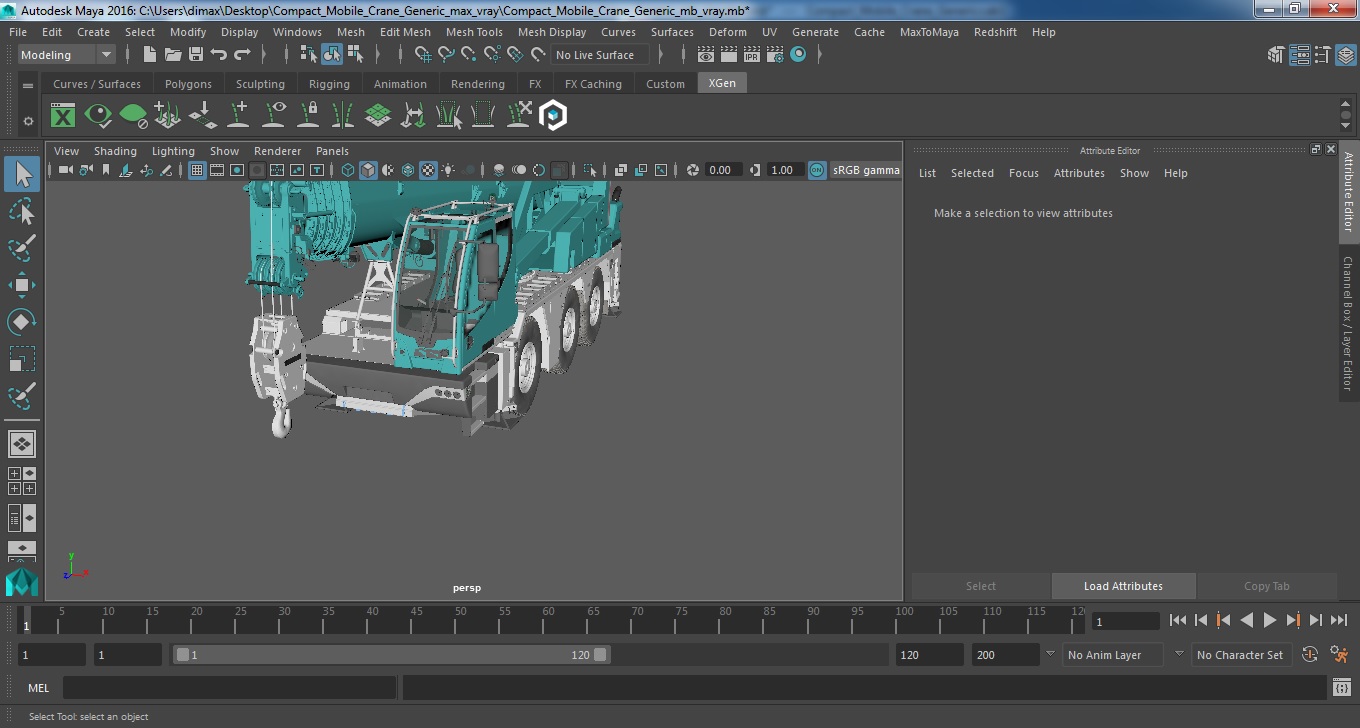Click the Open Scene folder icon
The width and height of the screenshot is (1360, 728).
pos(173,55)
